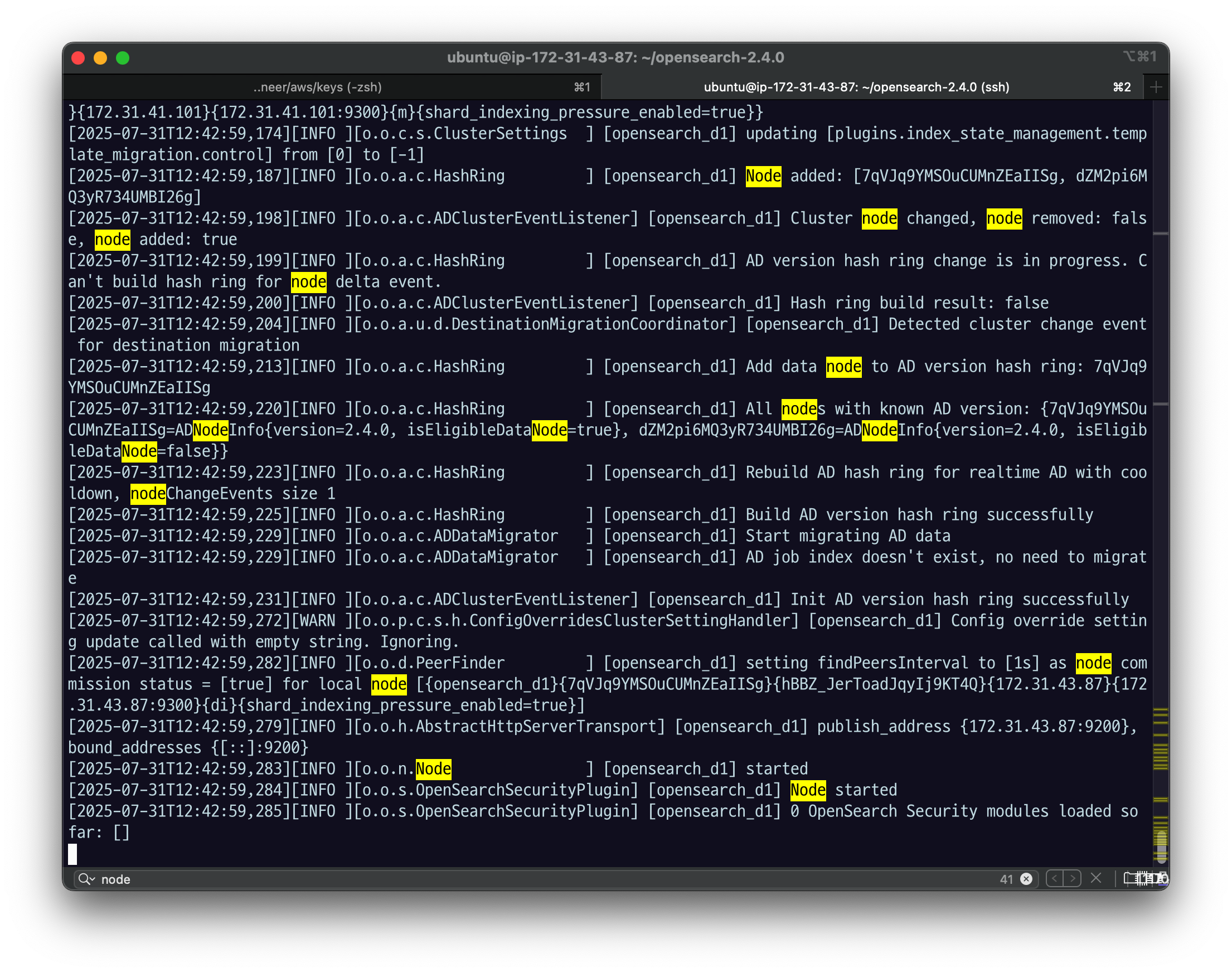Click the terminal cursor block
The width and height of the screenshot is (1232, 973).
(72, 853)
